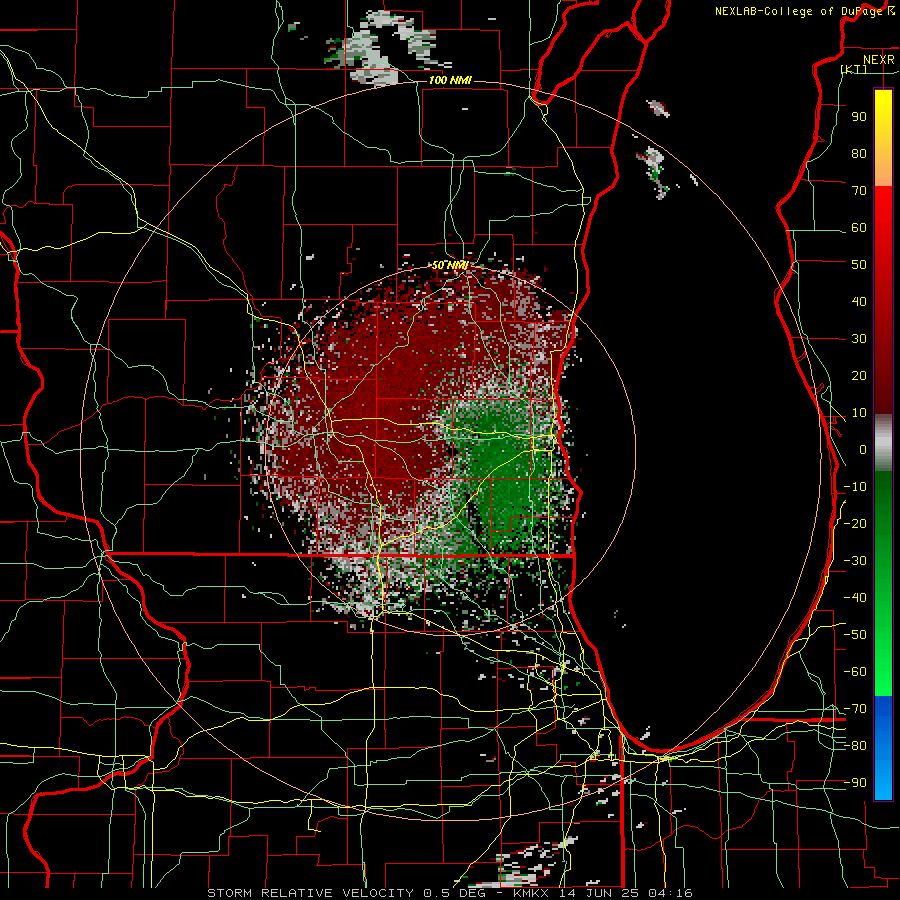
Task: Click the -20 knot scale label
Action: tap(855, 523)
